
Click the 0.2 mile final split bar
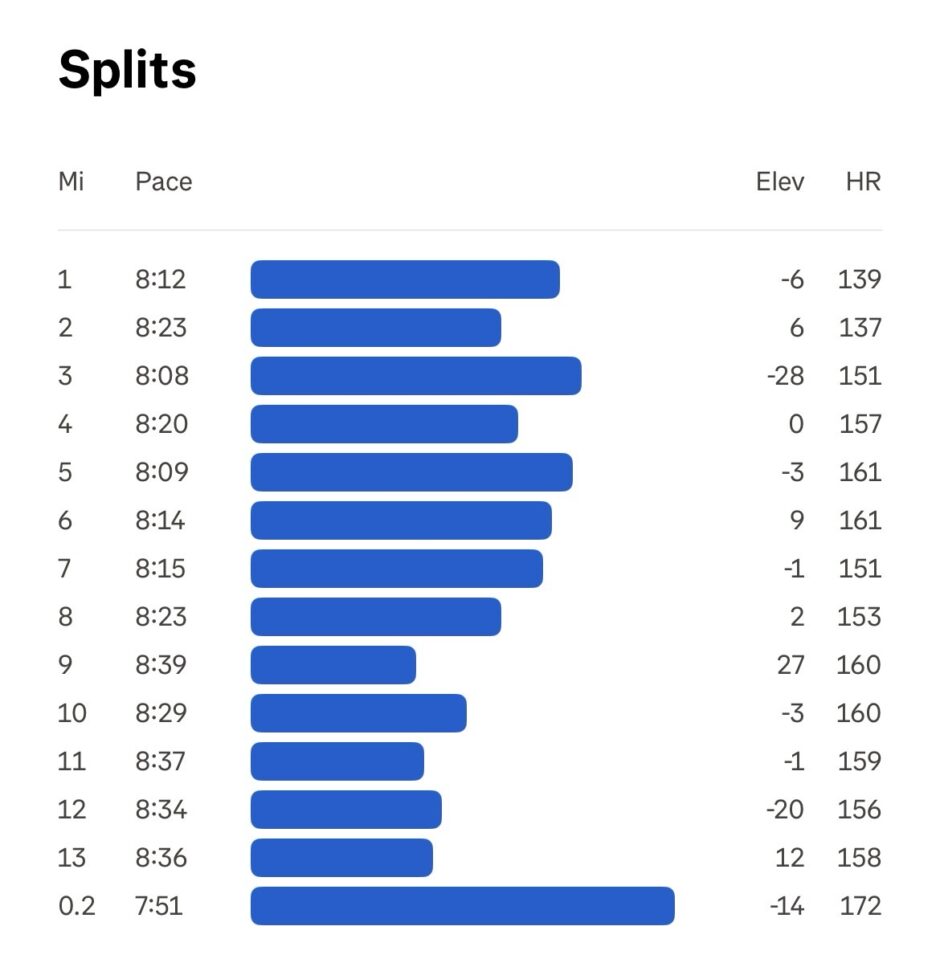click(x=462, y=906)
